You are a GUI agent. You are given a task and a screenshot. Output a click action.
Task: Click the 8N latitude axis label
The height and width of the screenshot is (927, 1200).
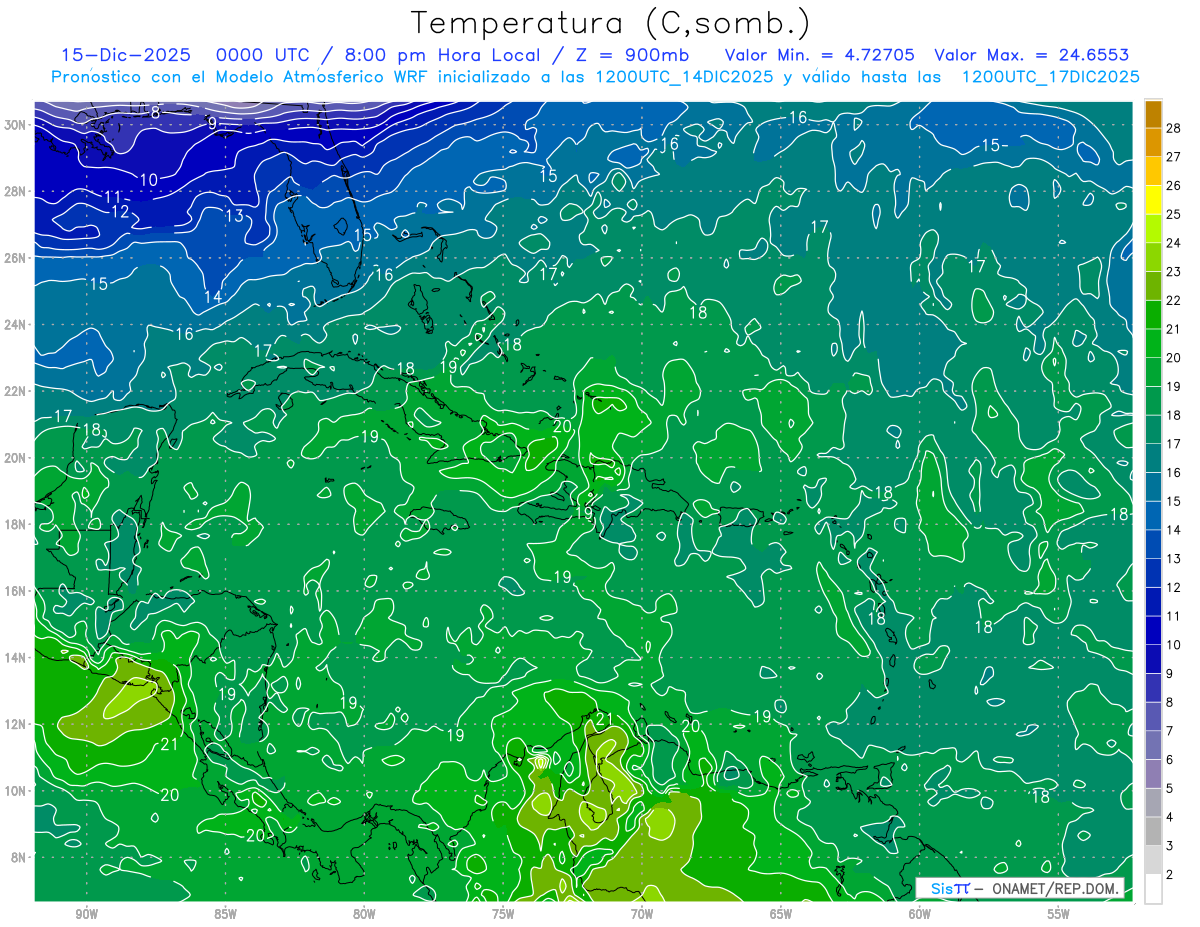point(19,857)
